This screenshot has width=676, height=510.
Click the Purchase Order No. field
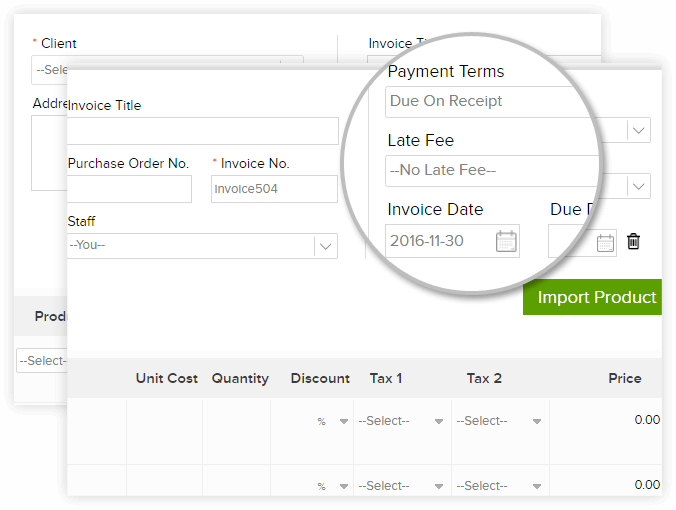[129, 189]
